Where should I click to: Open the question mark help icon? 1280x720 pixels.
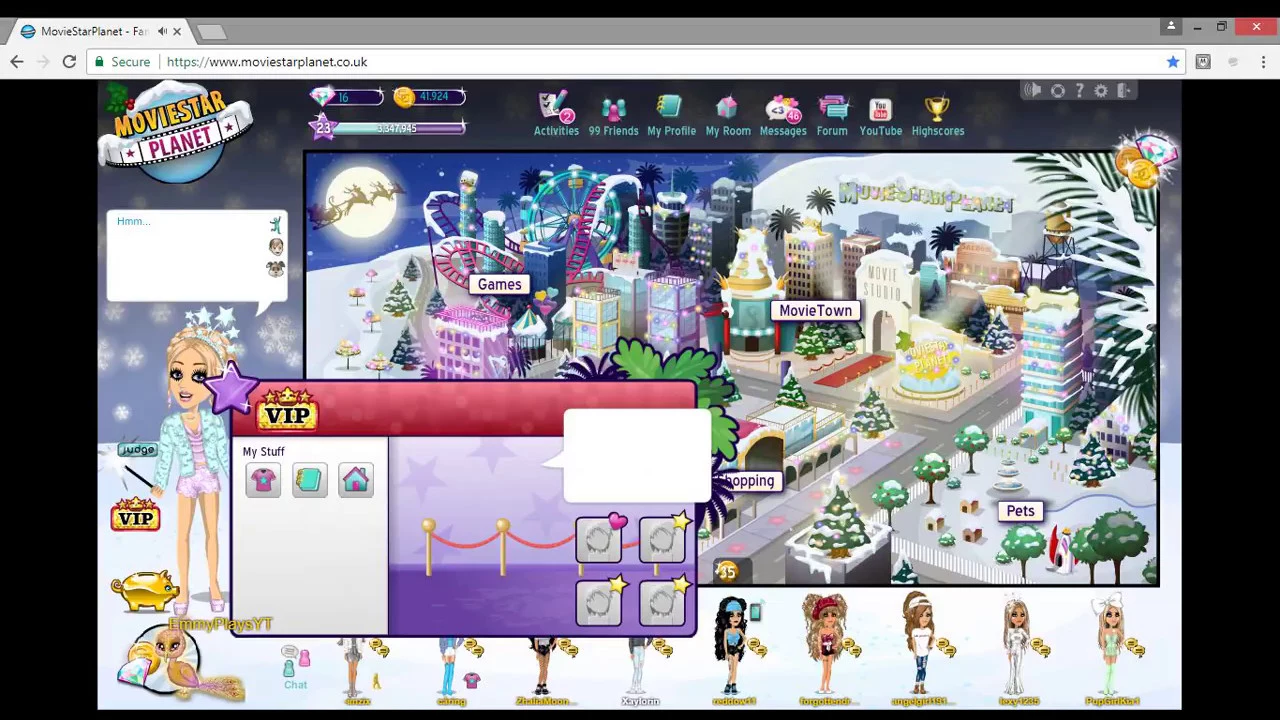click(1079, 91)
